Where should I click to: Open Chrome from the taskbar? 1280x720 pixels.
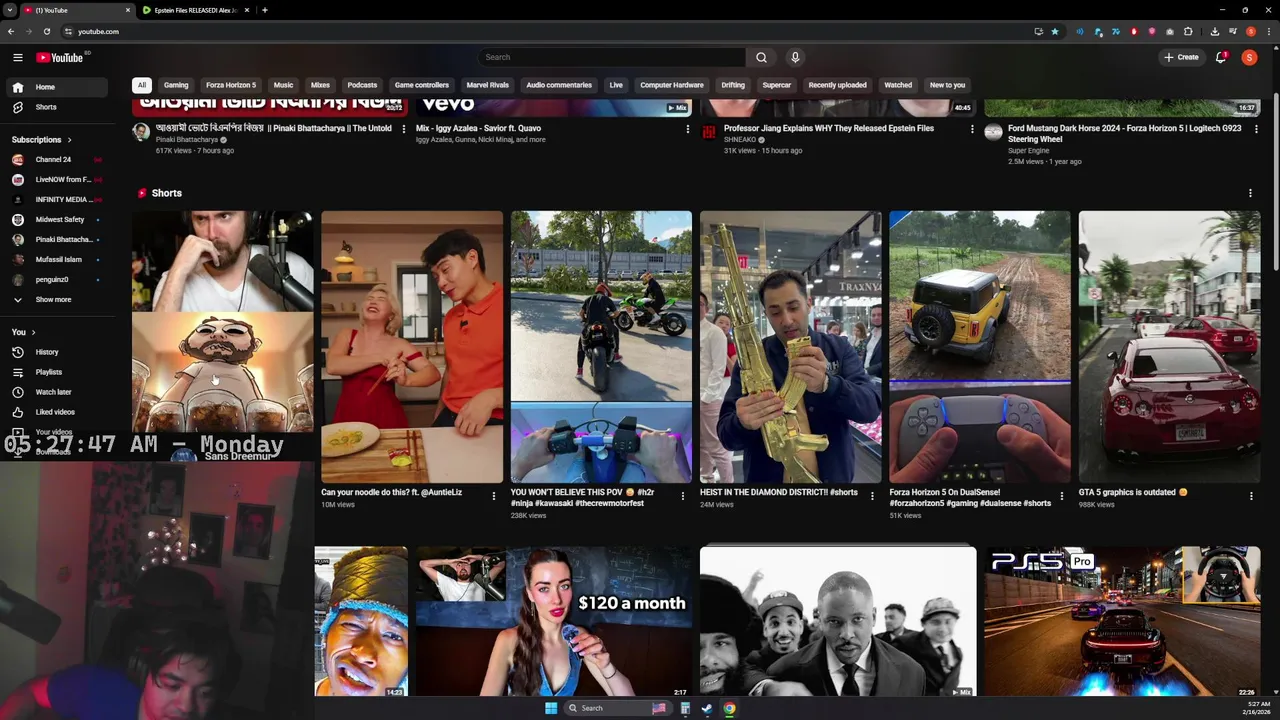(x=729, y=708)
